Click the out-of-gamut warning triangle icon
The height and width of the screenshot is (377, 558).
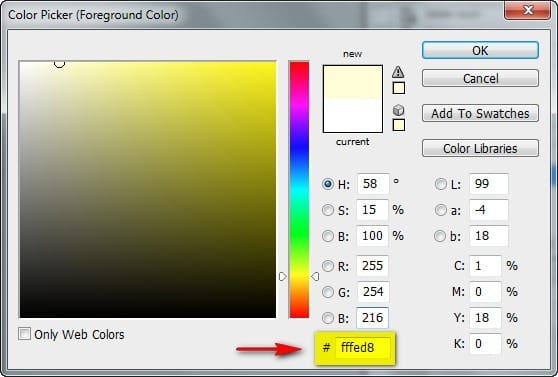click(x=398, y=72)
